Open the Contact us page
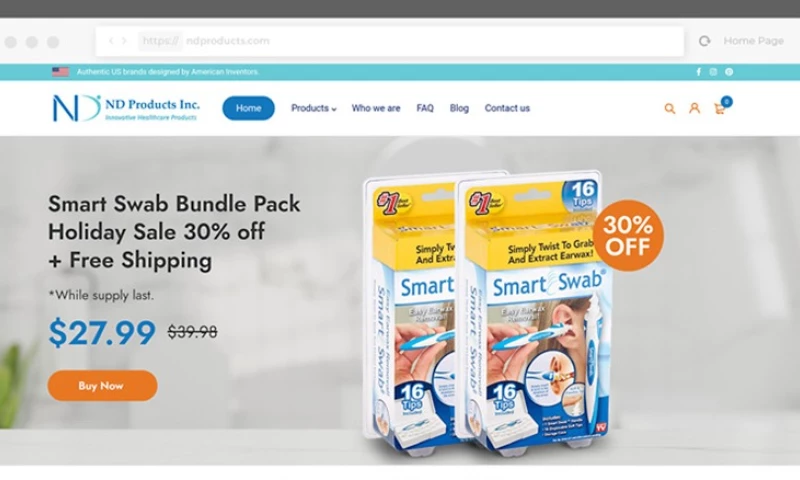The width and height of the screenshot is (800, 480). (507, 108)
